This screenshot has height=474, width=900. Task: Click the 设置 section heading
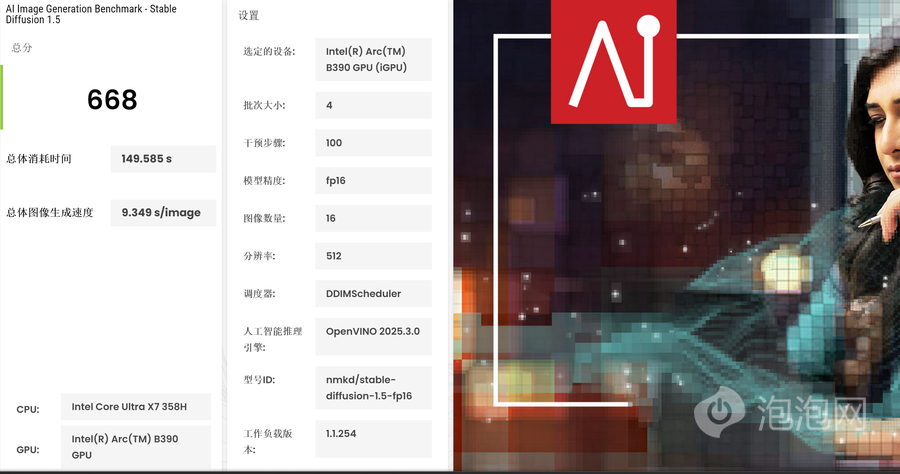[x=249, y=16]
